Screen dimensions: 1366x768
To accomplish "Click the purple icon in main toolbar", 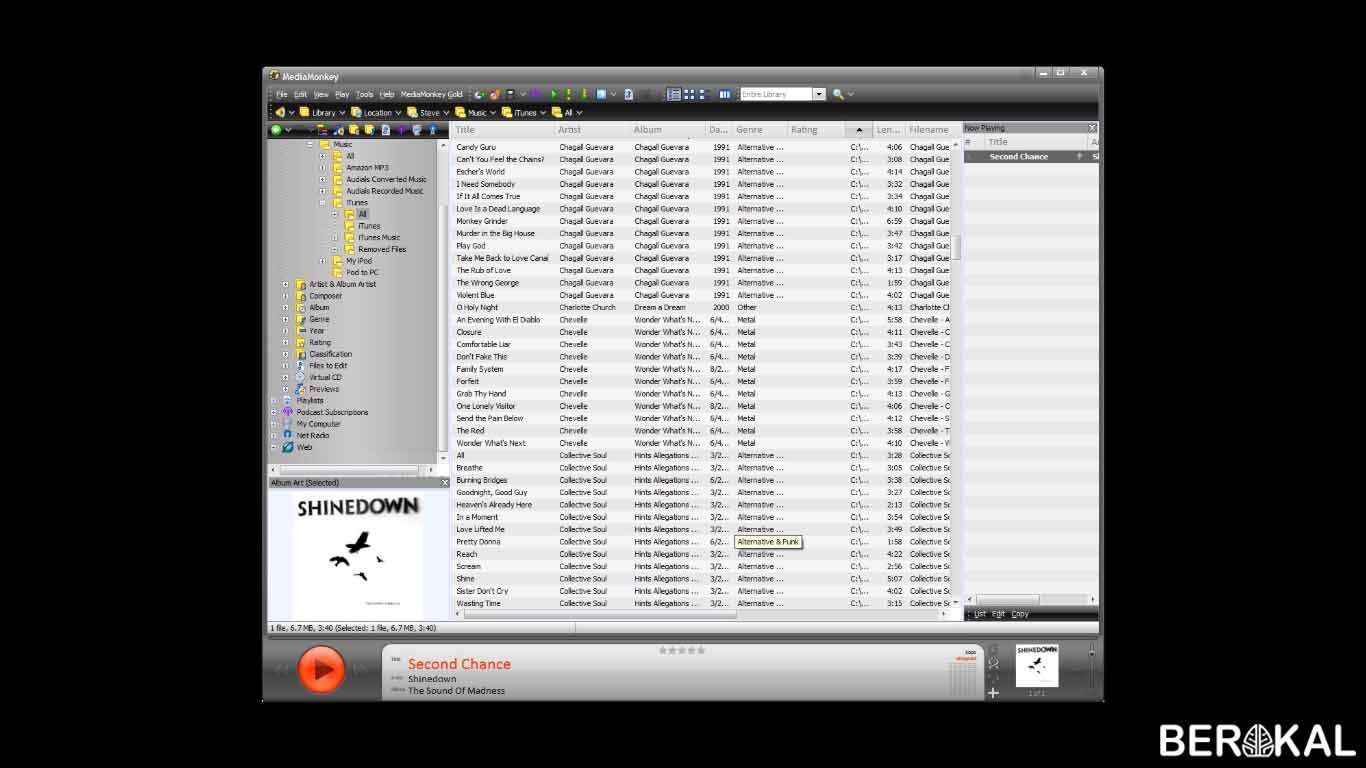I will [535, 94].
